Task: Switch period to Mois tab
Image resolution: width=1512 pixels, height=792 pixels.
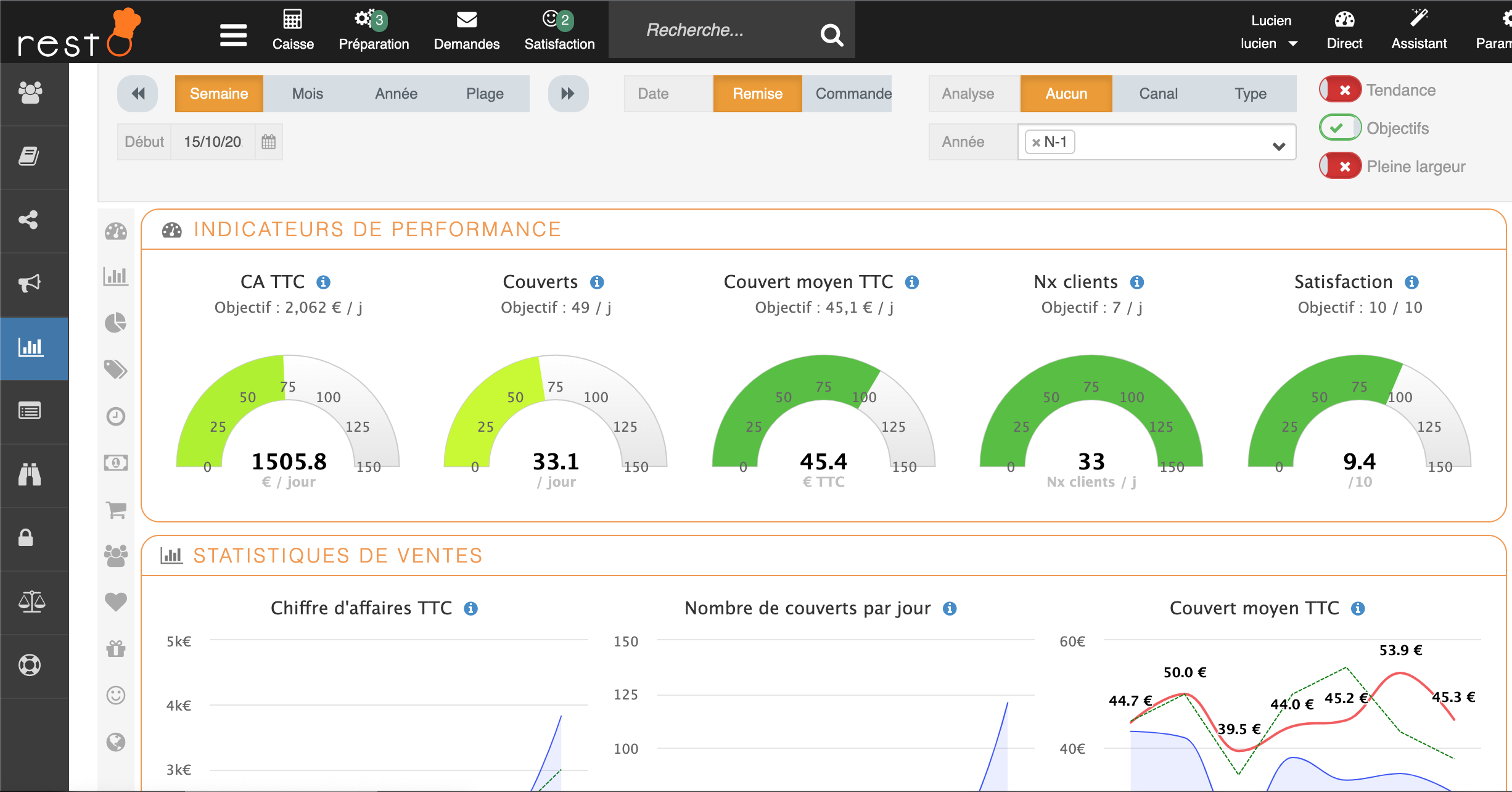Action: tap(307, 94)
